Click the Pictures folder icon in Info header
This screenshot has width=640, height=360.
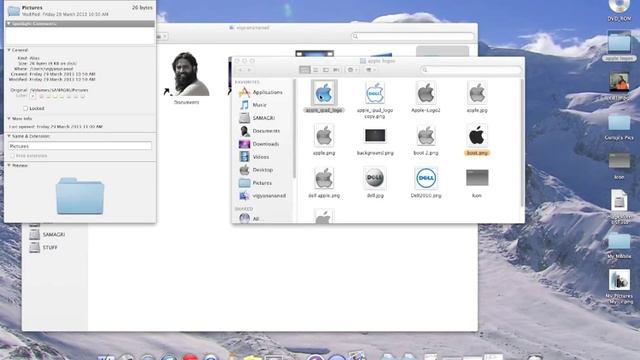13,10
